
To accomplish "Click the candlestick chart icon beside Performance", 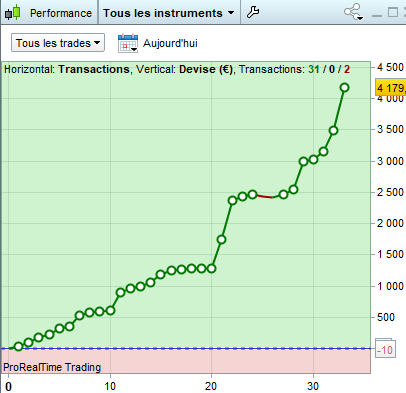I will [x=13, y=13].
